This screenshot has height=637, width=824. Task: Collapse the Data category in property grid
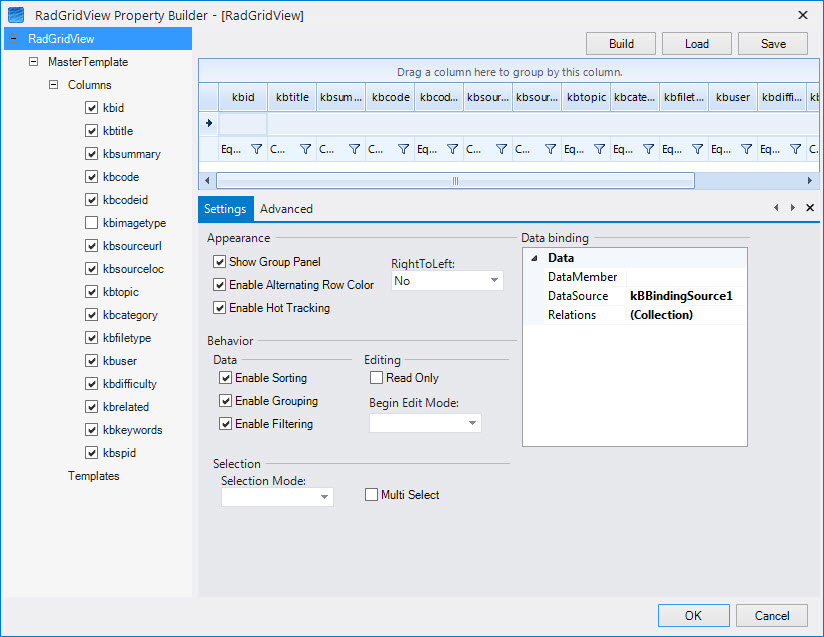coord(534,258)
